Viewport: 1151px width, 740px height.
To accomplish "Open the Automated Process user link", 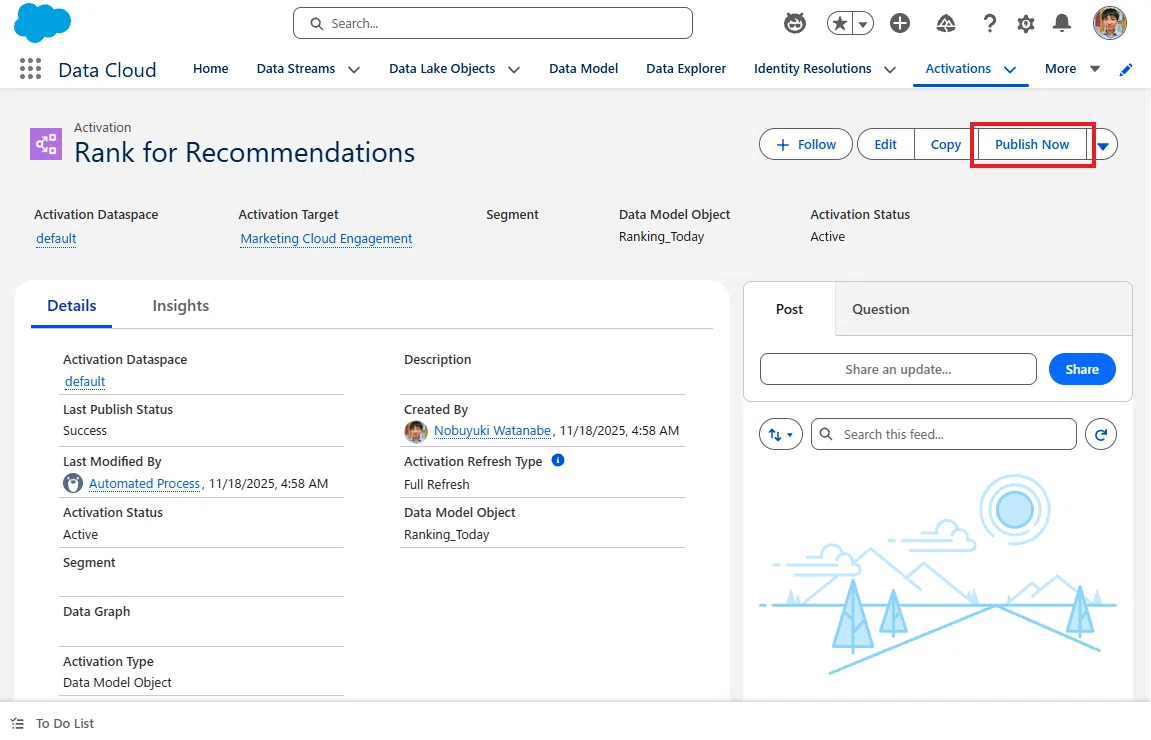I will pyautogui.click(x=144, y=483).
